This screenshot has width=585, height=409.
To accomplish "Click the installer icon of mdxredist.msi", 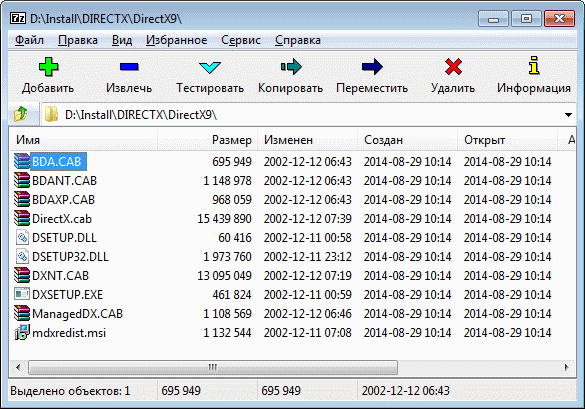I will [x=22, y=332].
